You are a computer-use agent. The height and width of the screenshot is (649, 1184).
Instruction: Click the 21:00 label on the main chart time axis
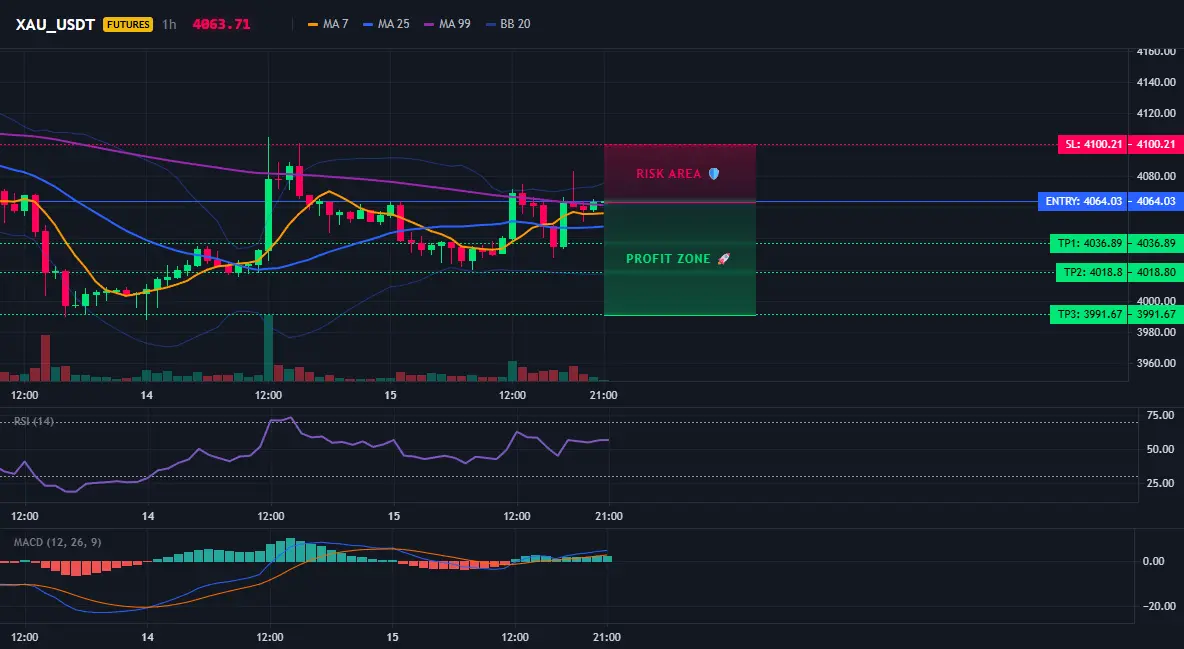pyautogui.click(x=603, y=395)
